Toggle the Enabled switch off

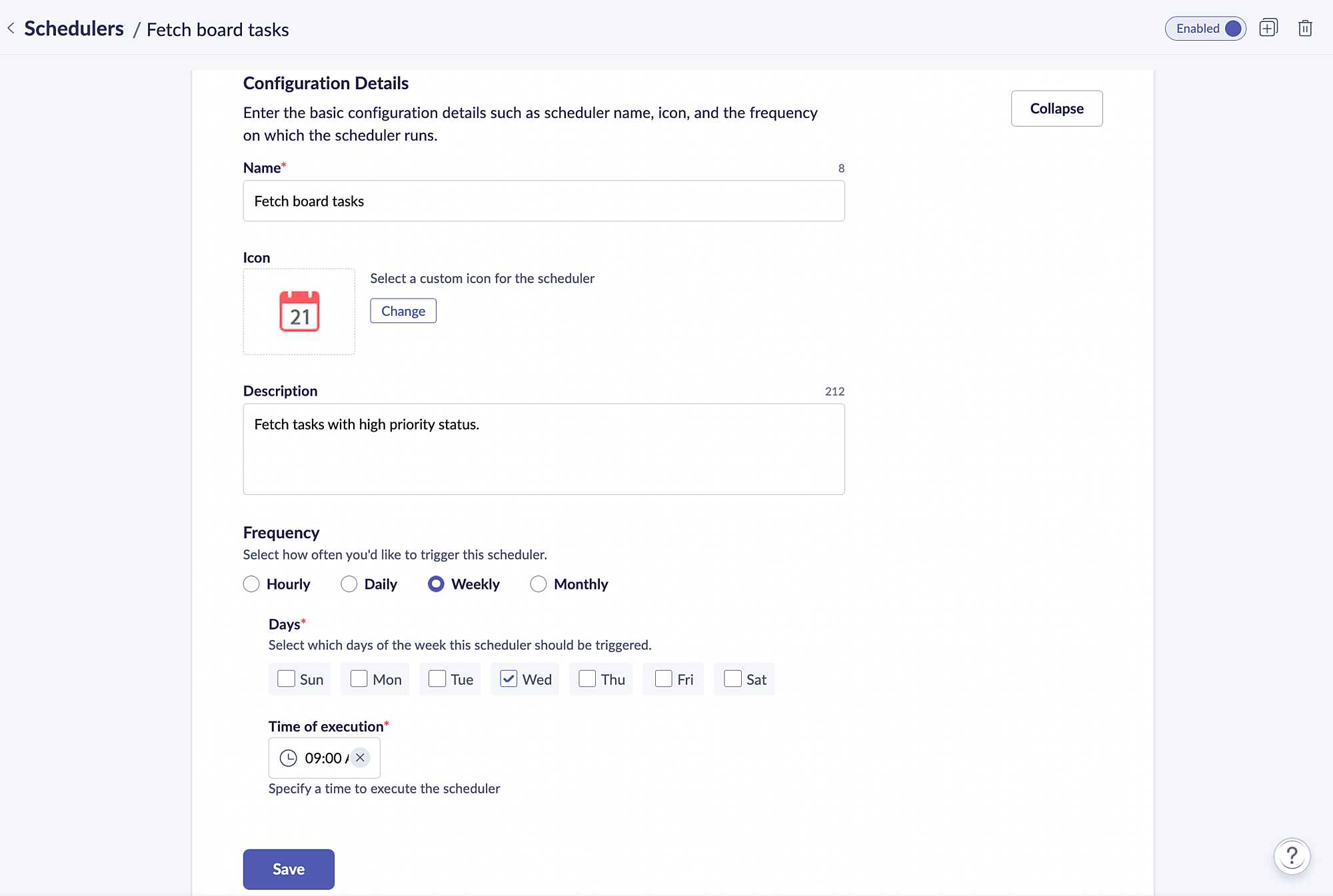pos(1232,29)
